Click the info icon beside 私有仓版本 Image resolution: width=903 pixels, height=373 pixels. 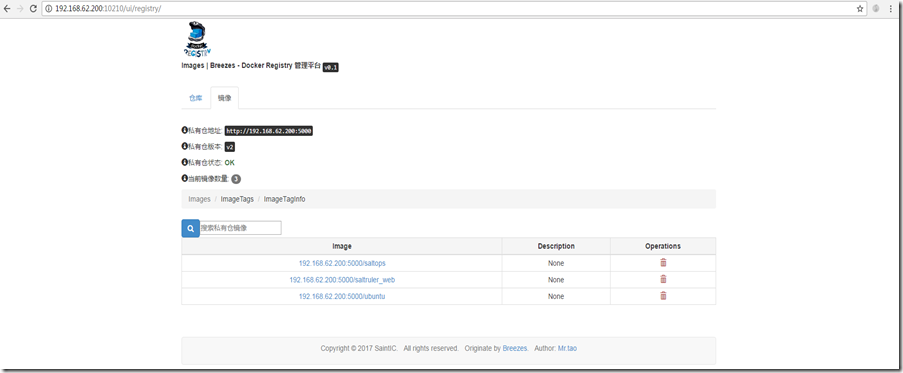tap(184, 146)
